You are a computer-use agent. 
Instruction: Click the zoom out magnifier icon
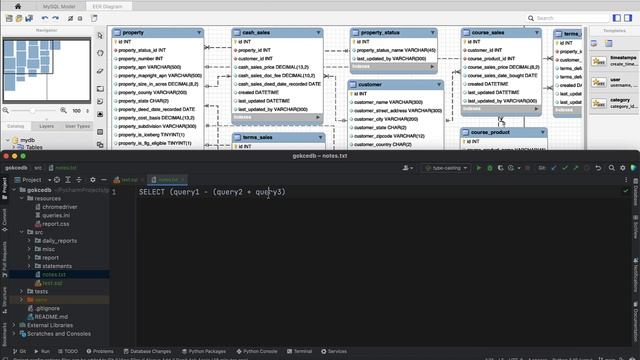6,111
